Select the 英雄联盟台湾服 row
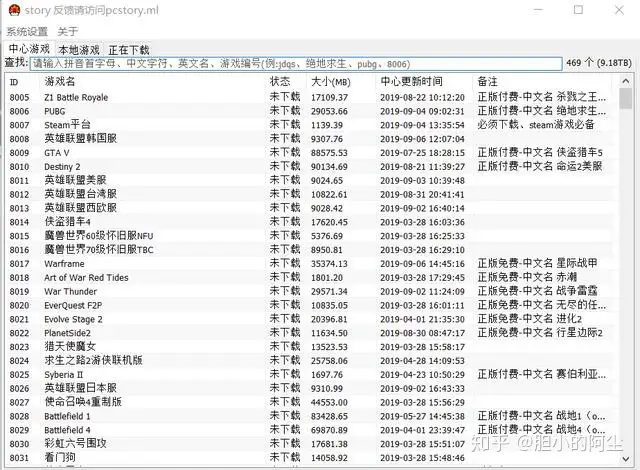This screenshot has height=470, width=640. (309, 194)
